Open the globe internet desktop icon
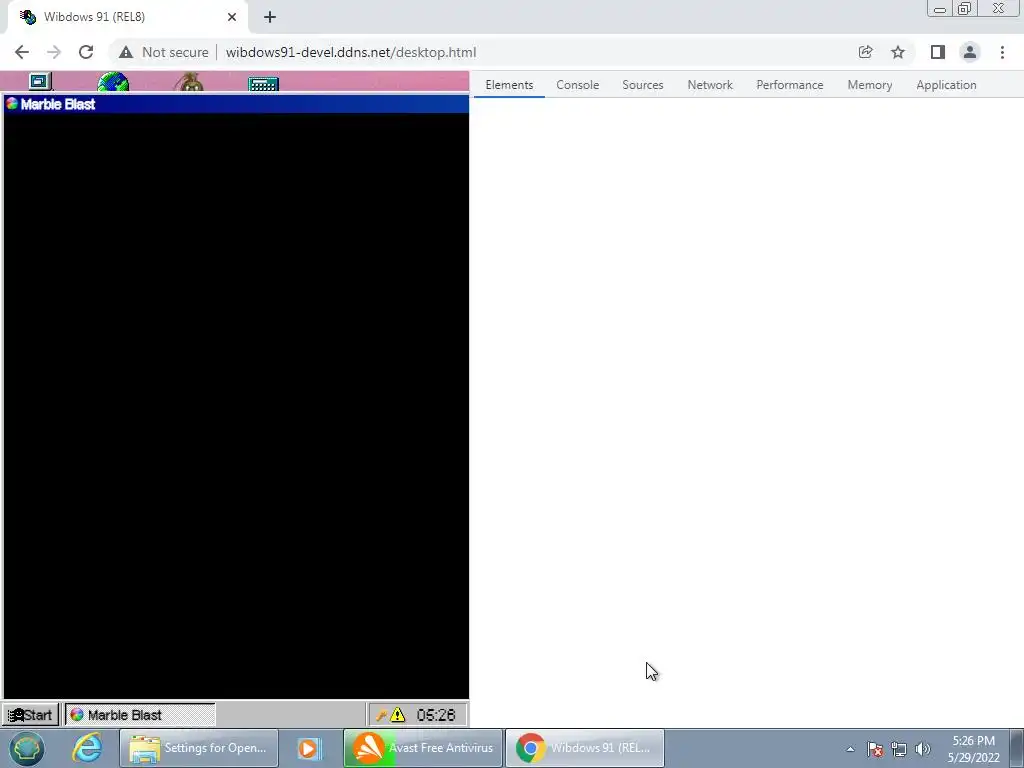This screenshot has height=768, width=1024. [113, 82]
